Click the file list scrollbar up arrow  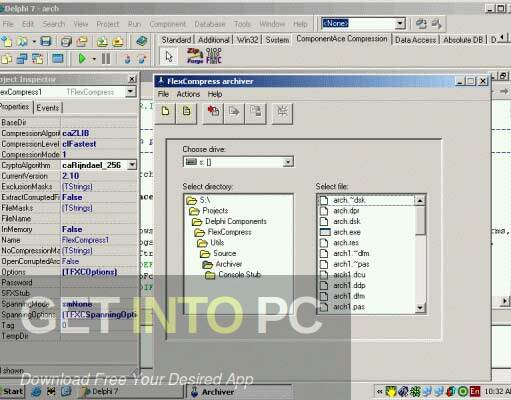pos(420,200)
